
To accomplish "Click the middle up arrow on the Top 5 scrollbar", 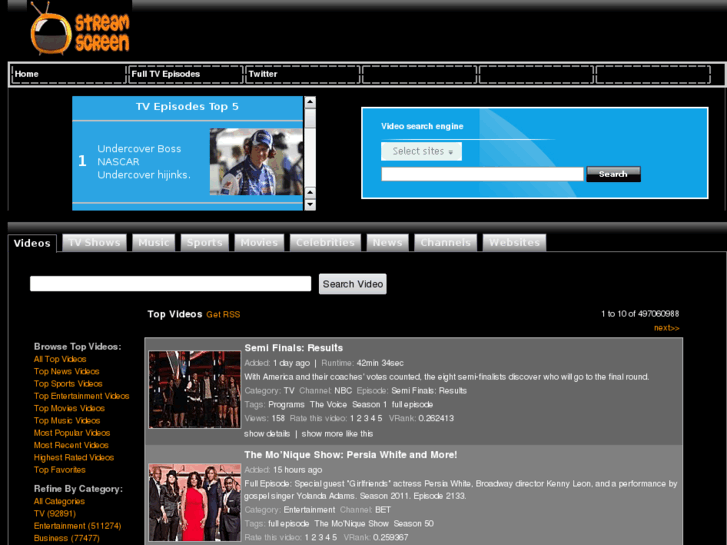I will [310, 192].
